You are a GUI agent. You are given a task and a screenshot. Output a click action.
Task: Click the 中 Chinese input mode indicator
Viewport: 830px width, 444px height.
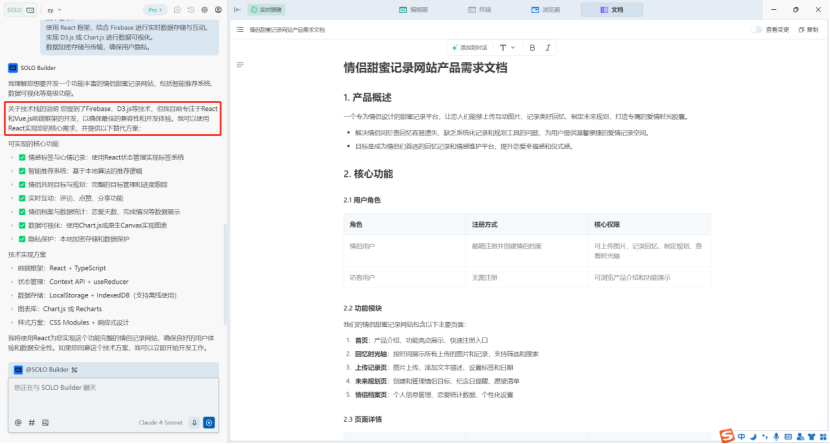pos(741,437)
